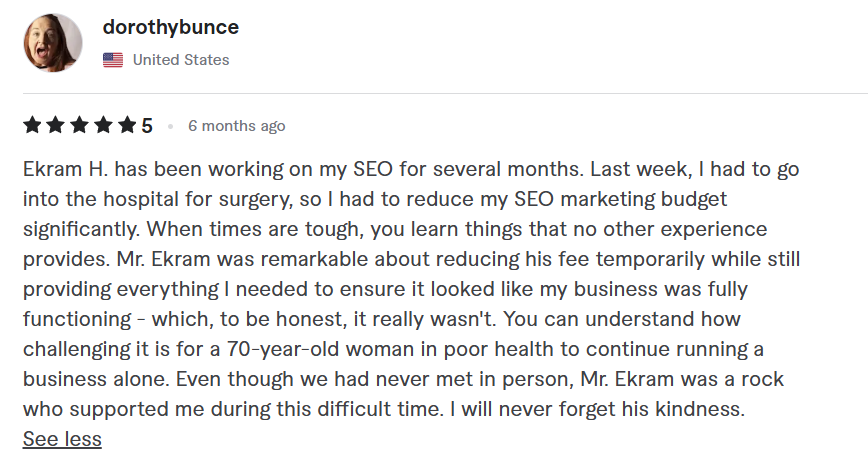Viewport: 868px width, 464px height.
Task: Click the 6 months ago timestamp
Action: tap(236, 126)
